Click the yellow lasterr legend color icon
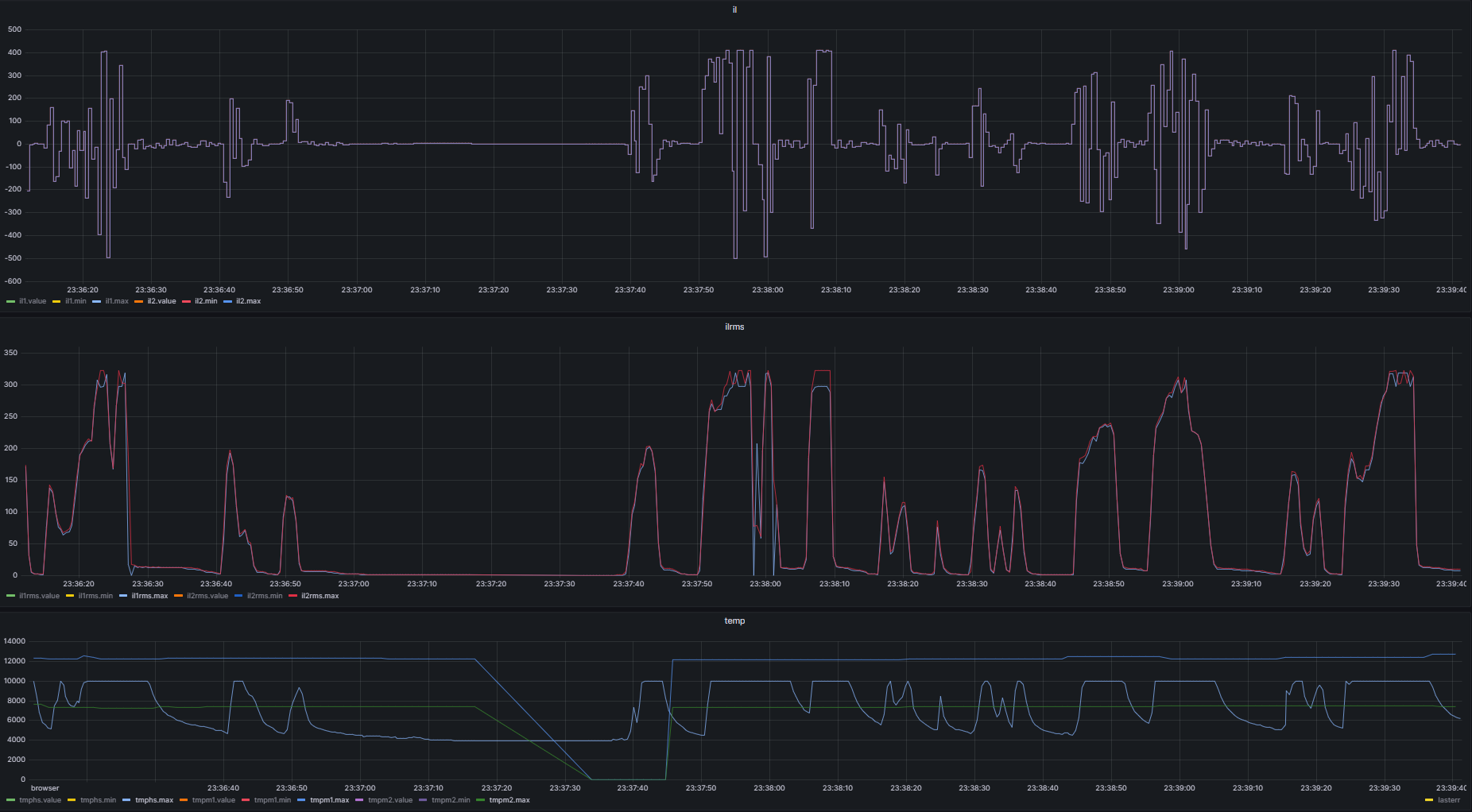 pos(1429,800)
